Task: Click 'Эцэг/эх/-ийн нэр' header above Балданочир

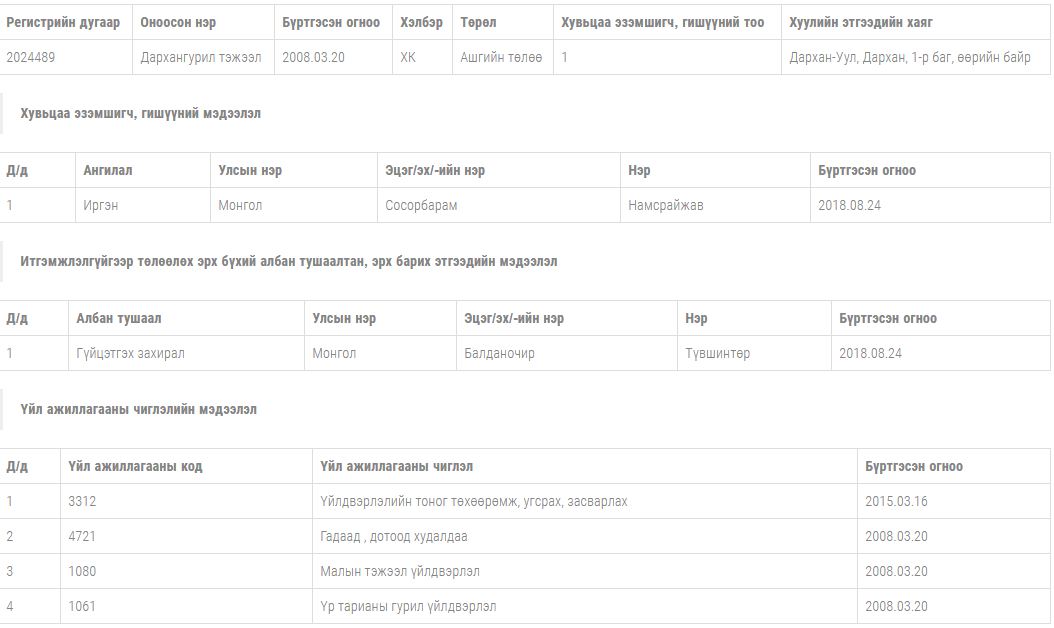Action: pos(514,318)
